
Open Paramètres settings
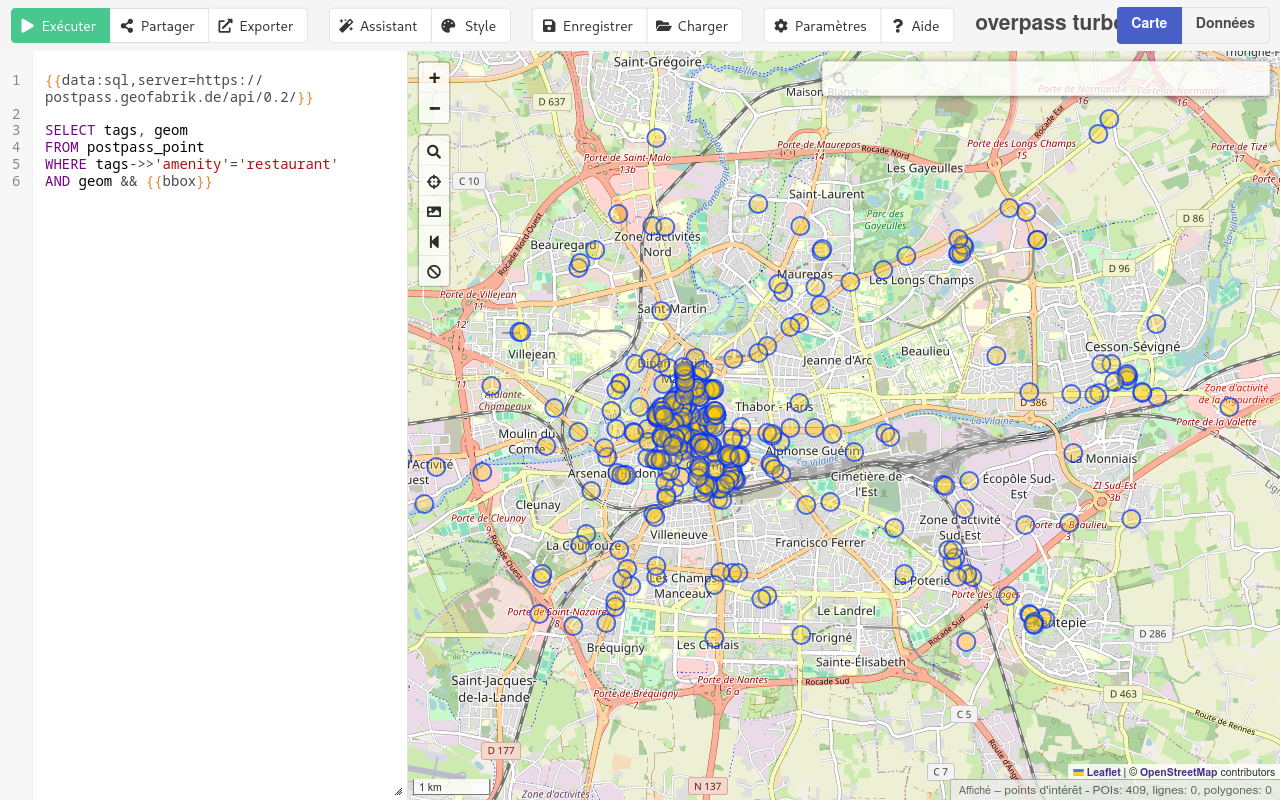(x=821, y=26)
